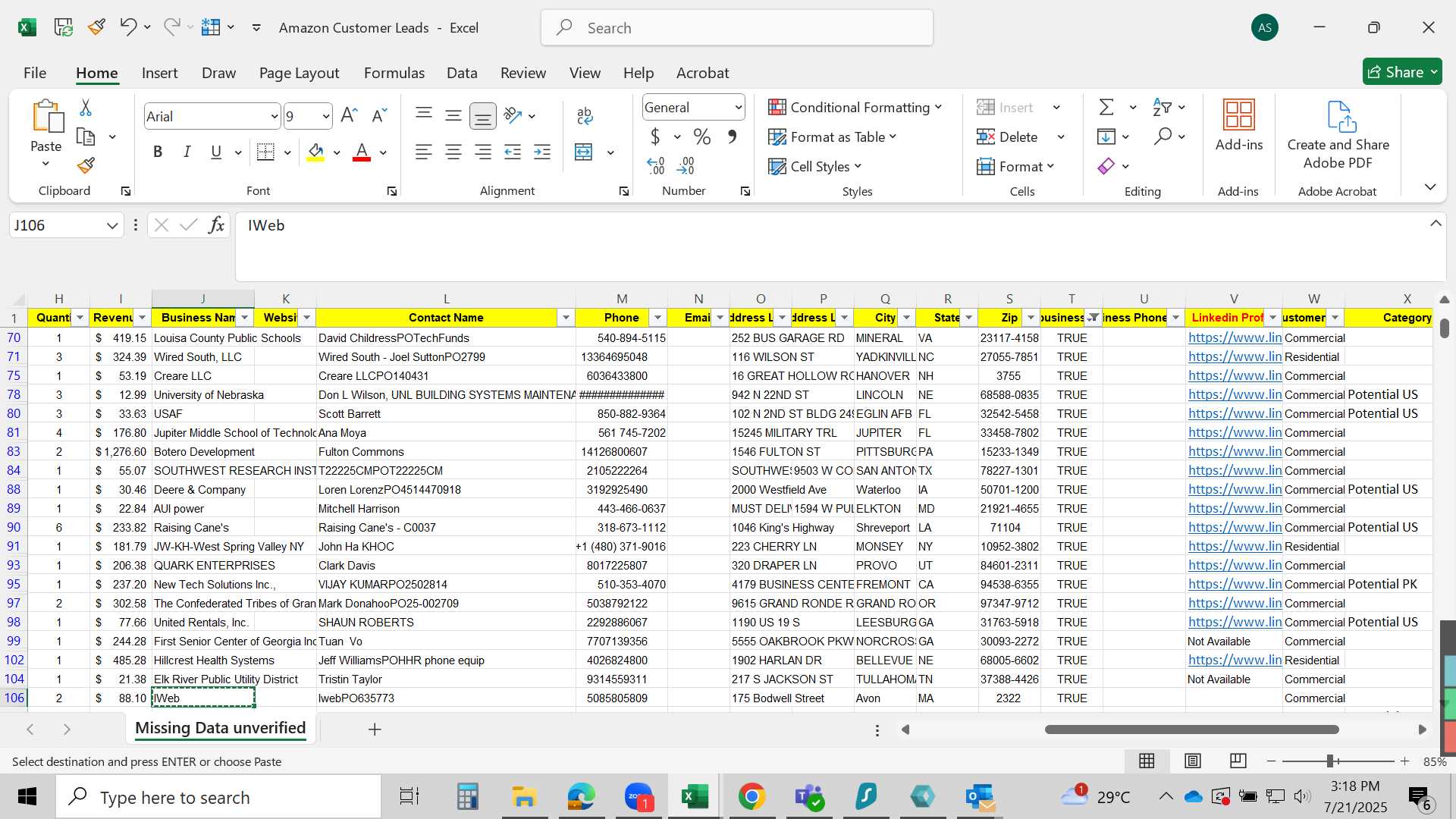This screenshot has height=819, width=1456.
Task: Click Decrease Decimal icon
Action: coord(686,165)
